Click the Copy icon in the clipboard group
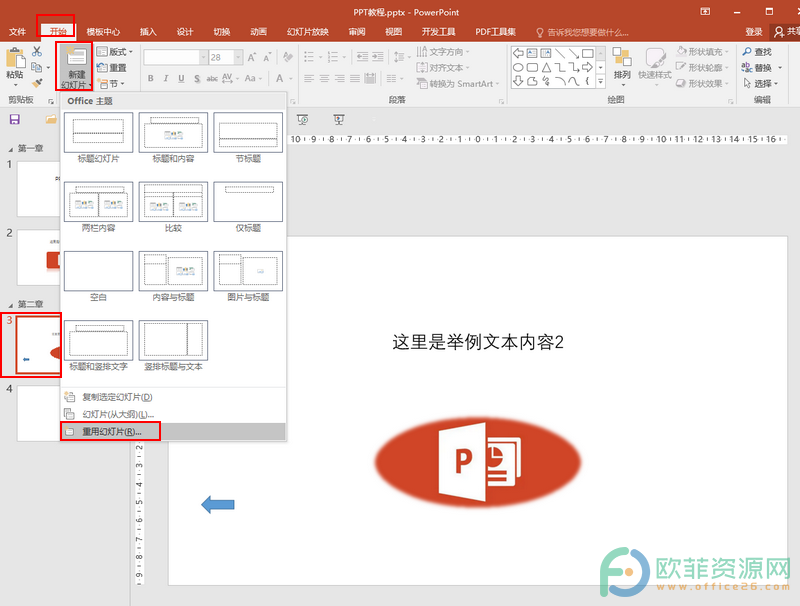Image resolution: width=800 pixels, height=606 pixels. coord(36,67)
